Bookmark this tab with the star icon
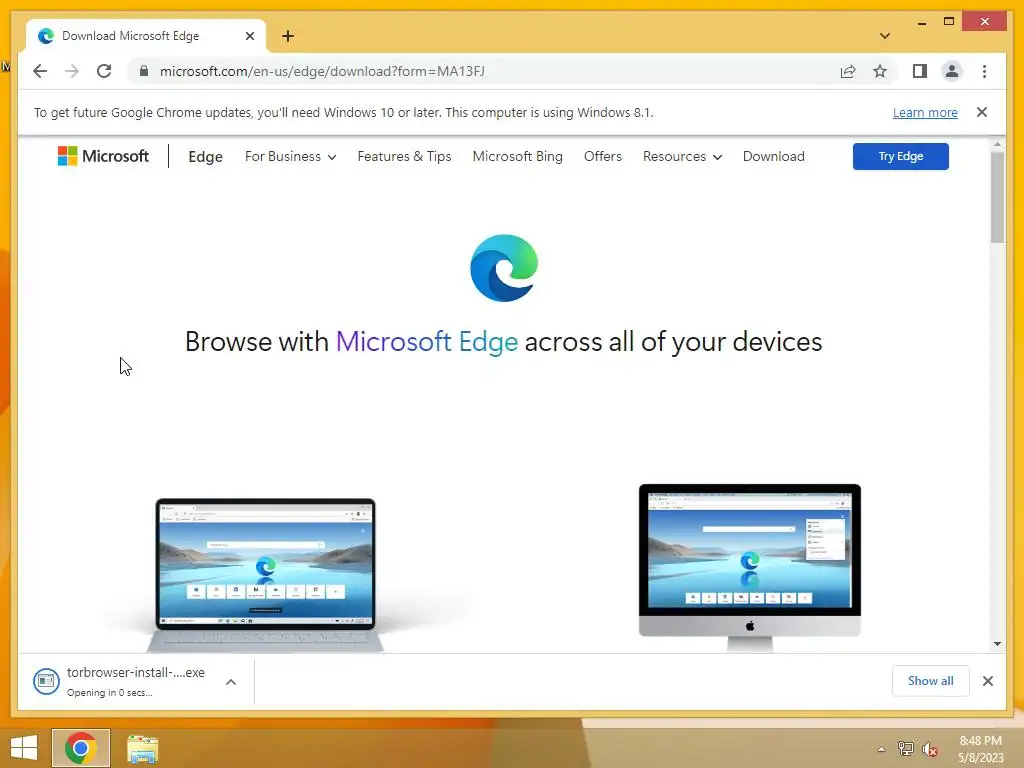Screen dimensions: 1024x768 pyautogui.click(x=880, y=71)
